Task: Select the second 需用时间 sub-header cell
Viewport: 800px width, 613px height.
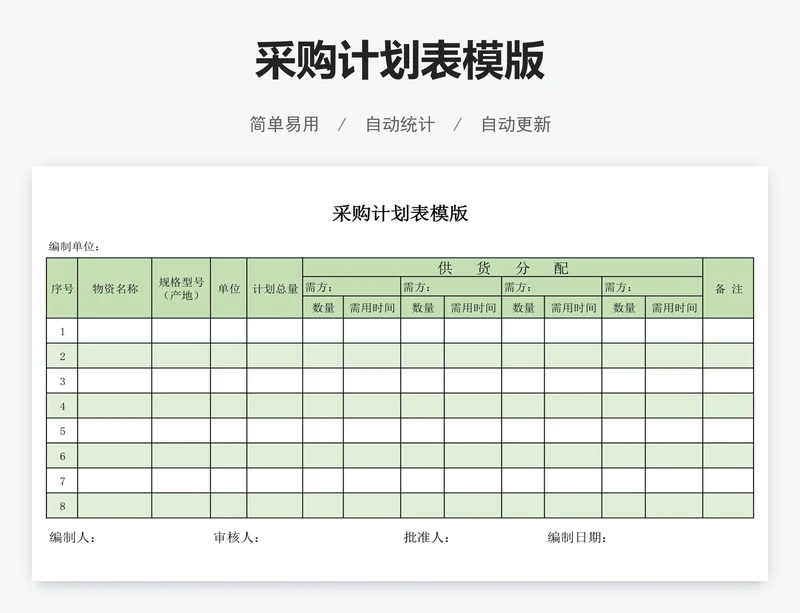Action: 473,307
